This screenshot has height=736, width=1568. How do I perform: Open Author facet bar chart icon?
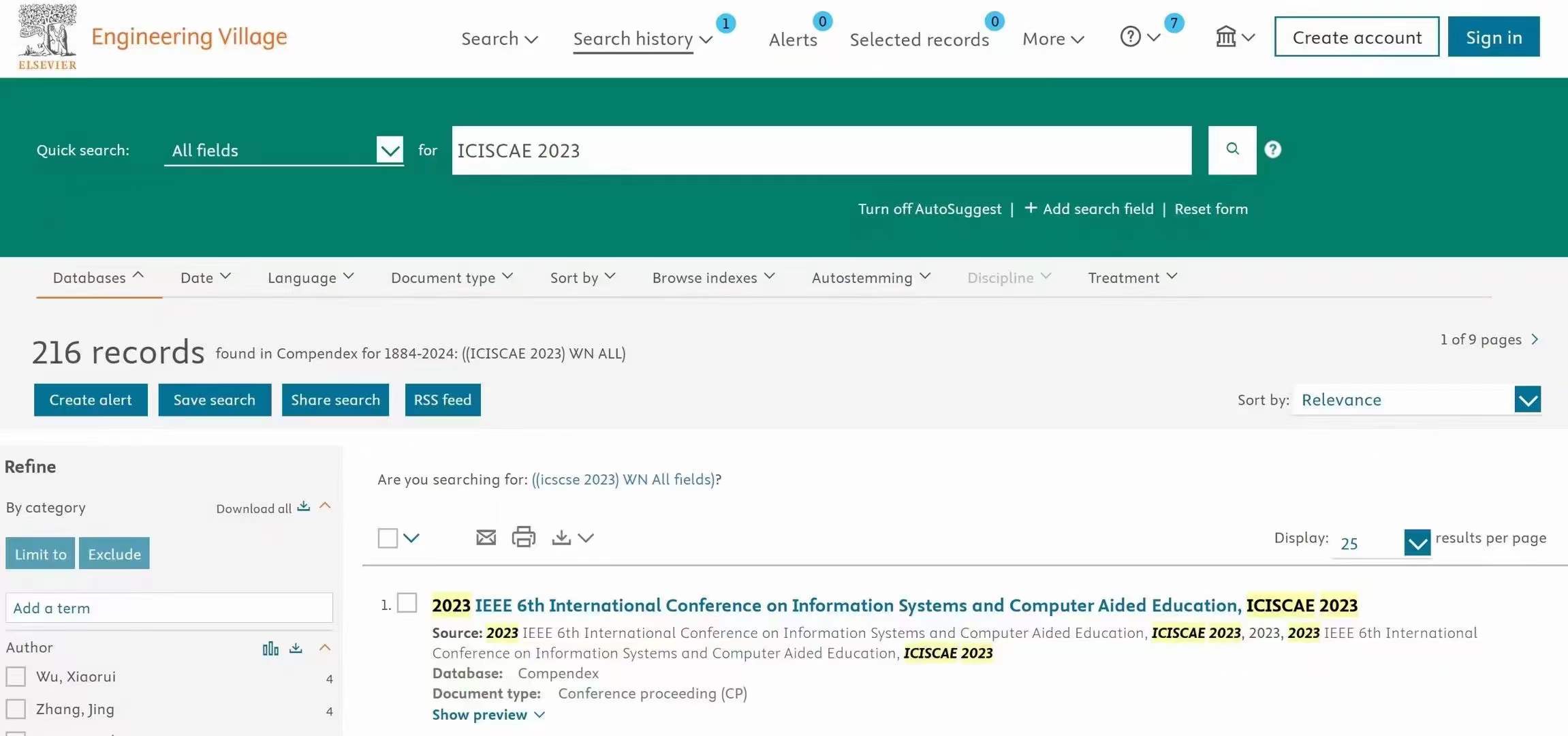270,648
